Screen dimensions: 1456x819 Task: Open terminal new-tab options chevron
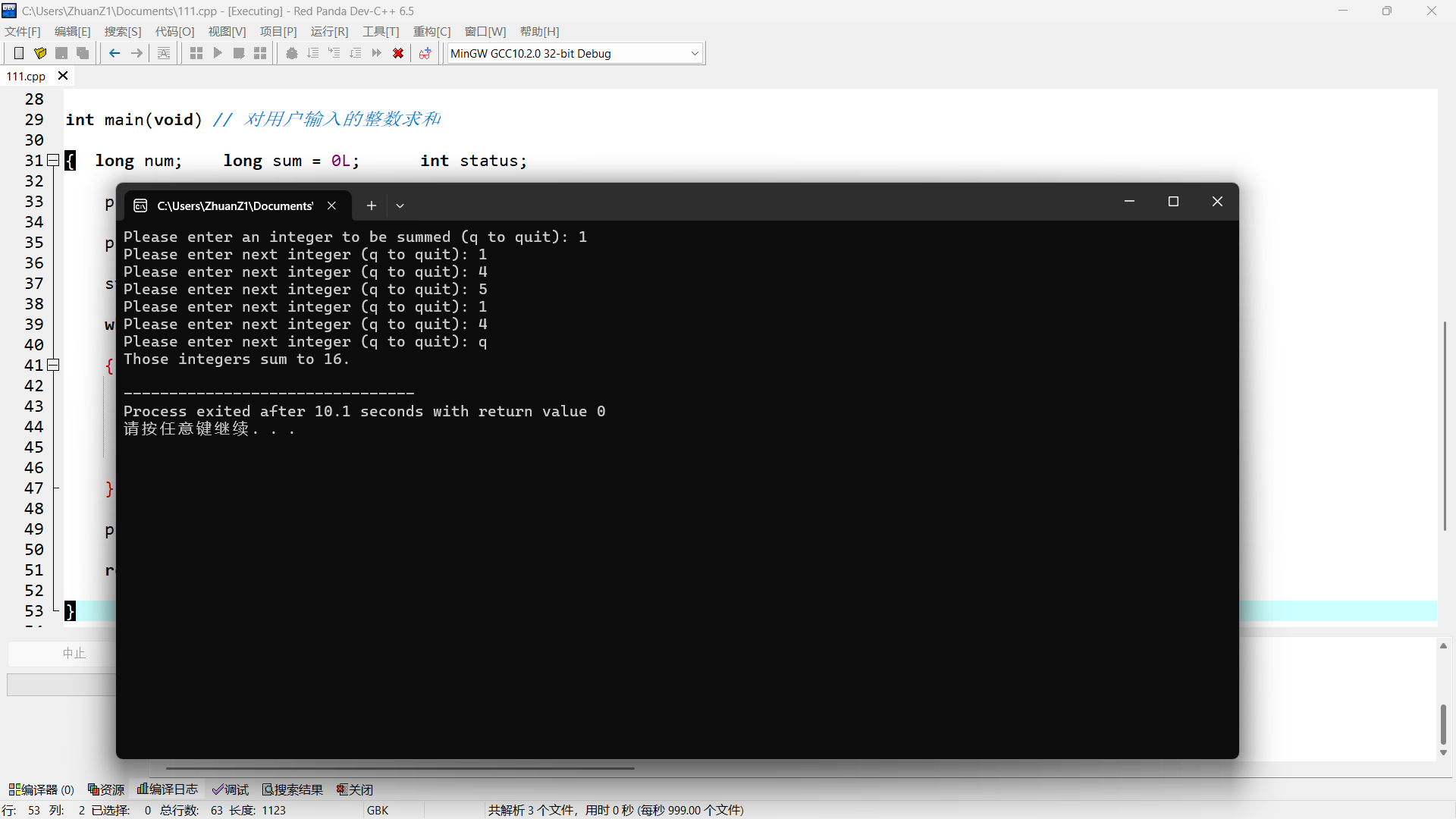(400, 206)
